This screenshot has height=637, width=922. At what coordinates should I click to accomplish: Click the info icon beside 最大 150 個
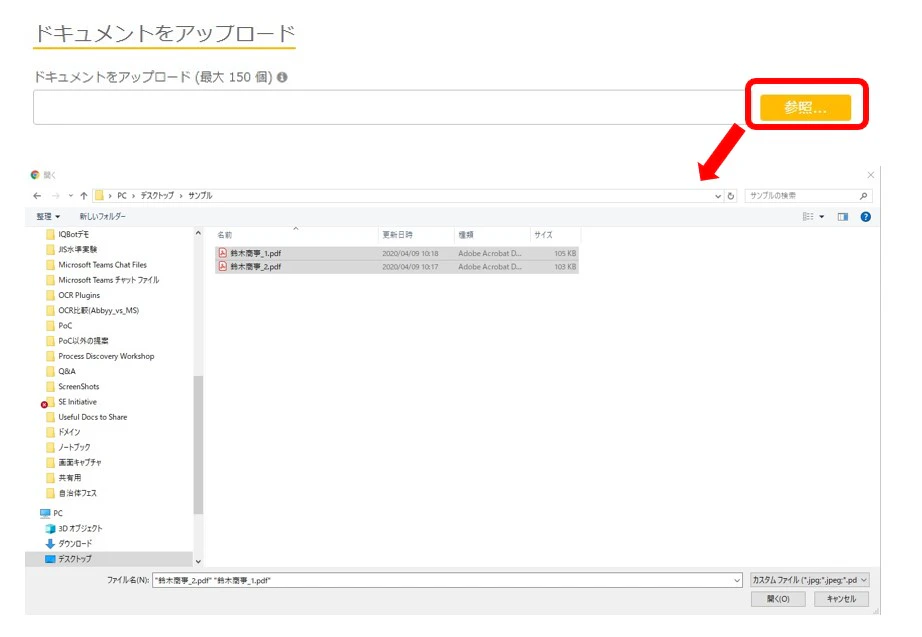pos(282,77)
